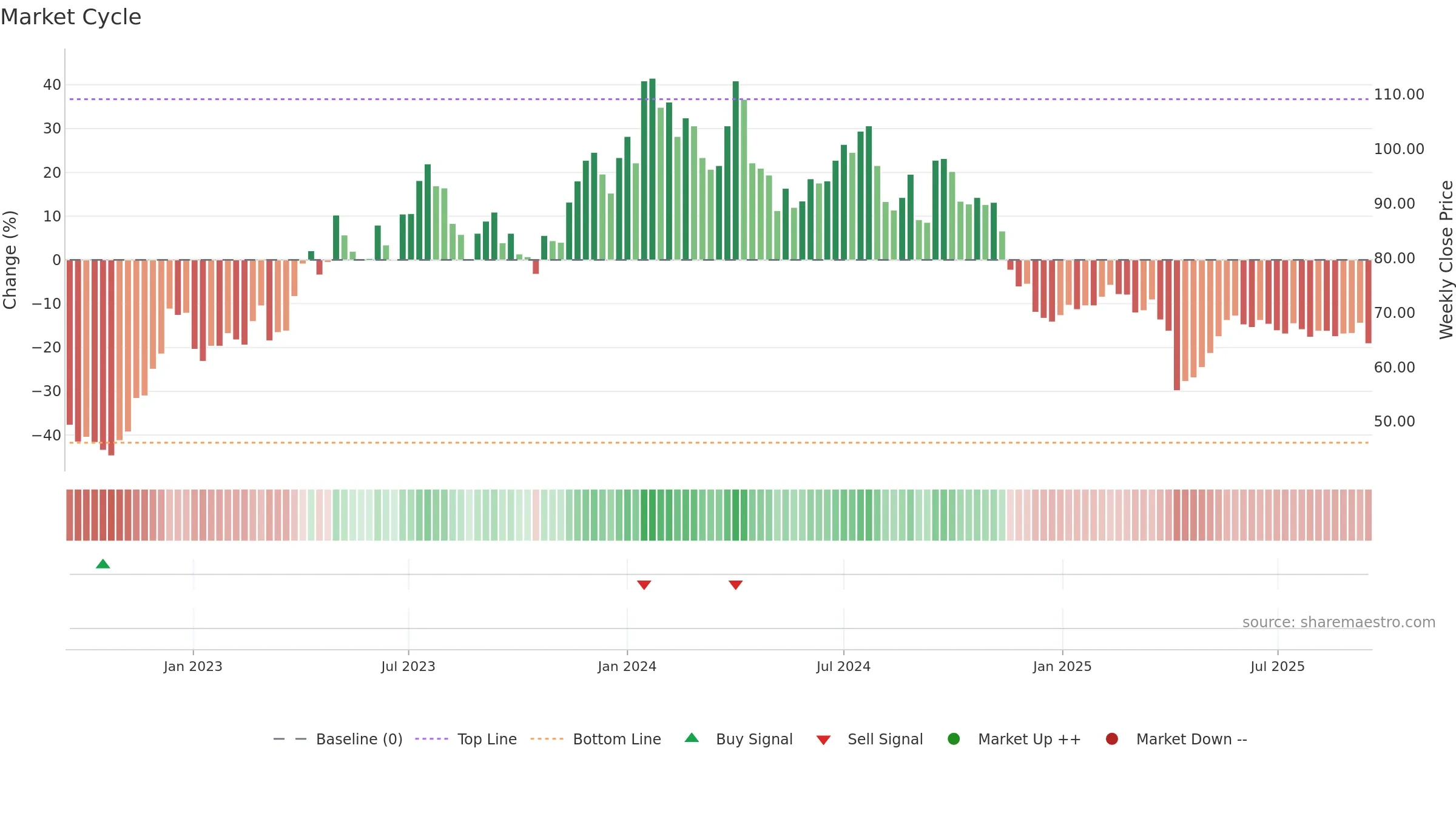The image size is (1456, 819).
Task: Click the 90.00 price axis label
Action: pos(1394,204)
